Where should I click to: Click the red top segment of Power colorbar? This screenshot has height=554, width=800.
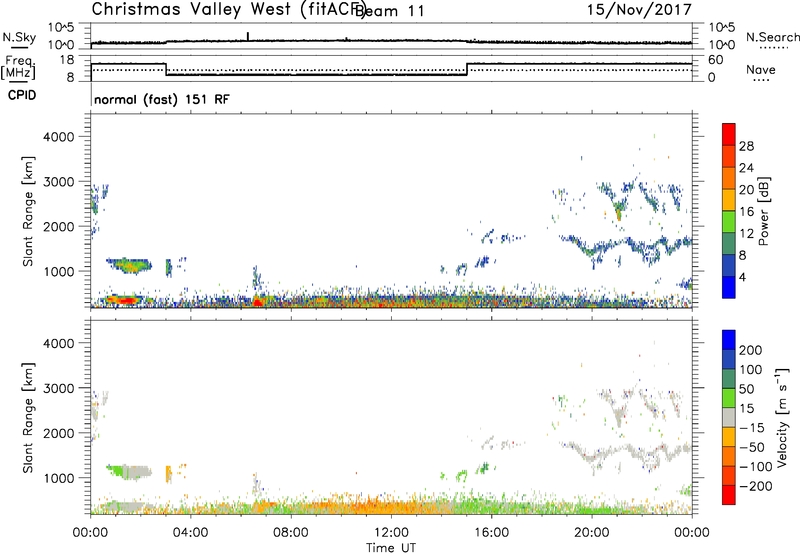click(729, 134)
